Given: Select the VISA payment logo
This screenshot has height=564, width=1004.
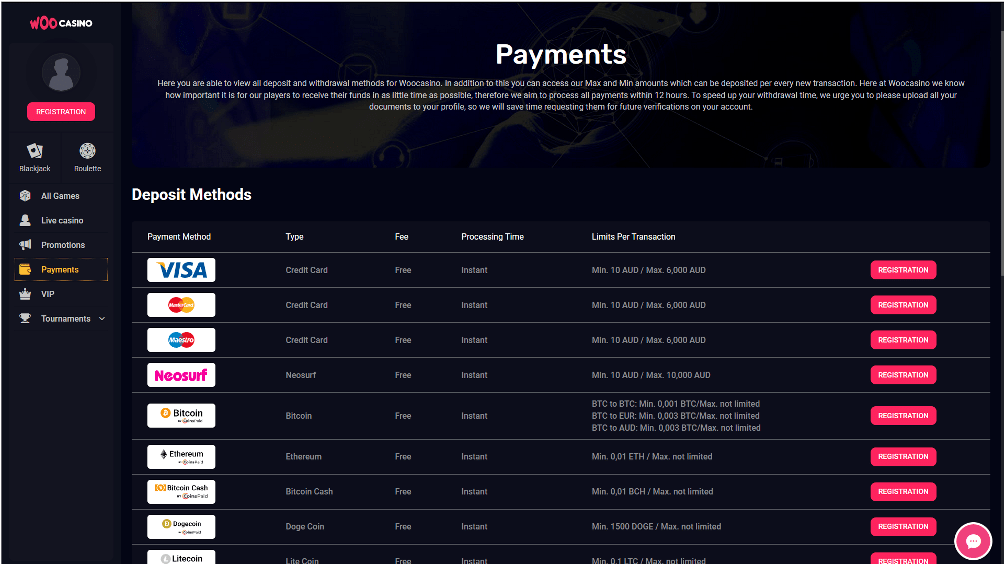Looking at the screenshot, I should pyautogui.click(x=181, y=270).
